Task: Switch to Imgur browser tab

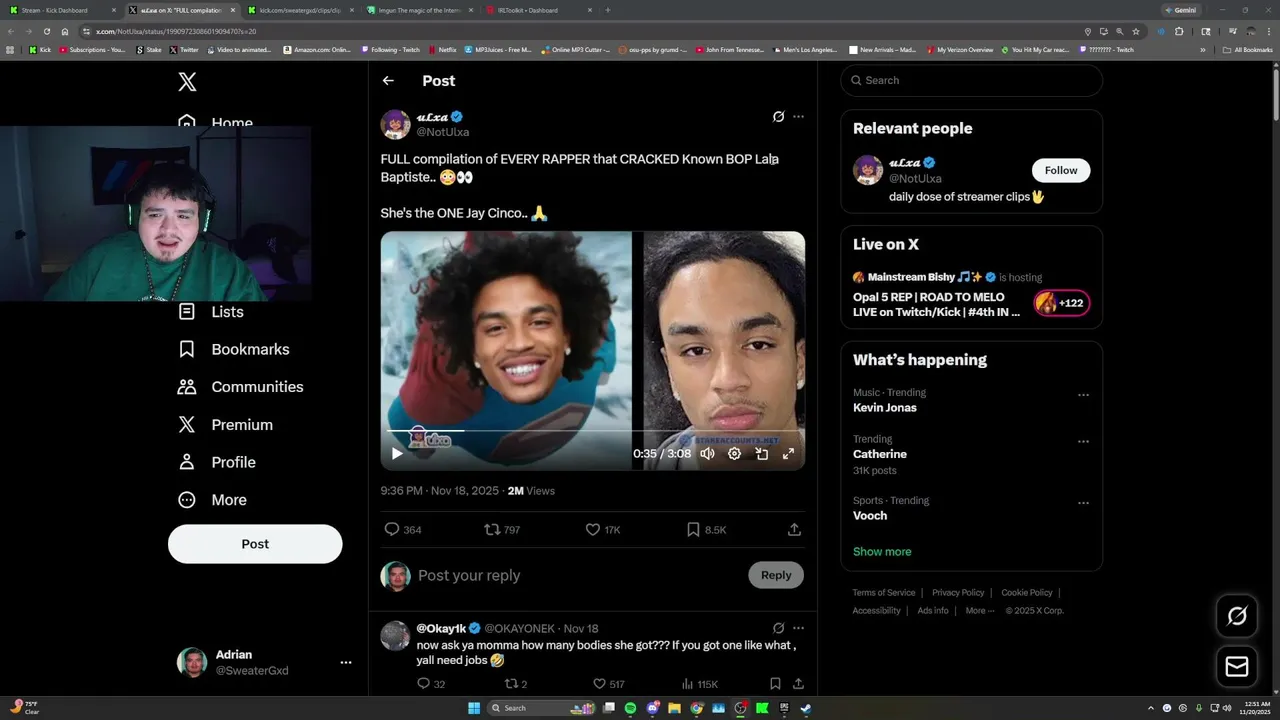Action: coord(418,10)
